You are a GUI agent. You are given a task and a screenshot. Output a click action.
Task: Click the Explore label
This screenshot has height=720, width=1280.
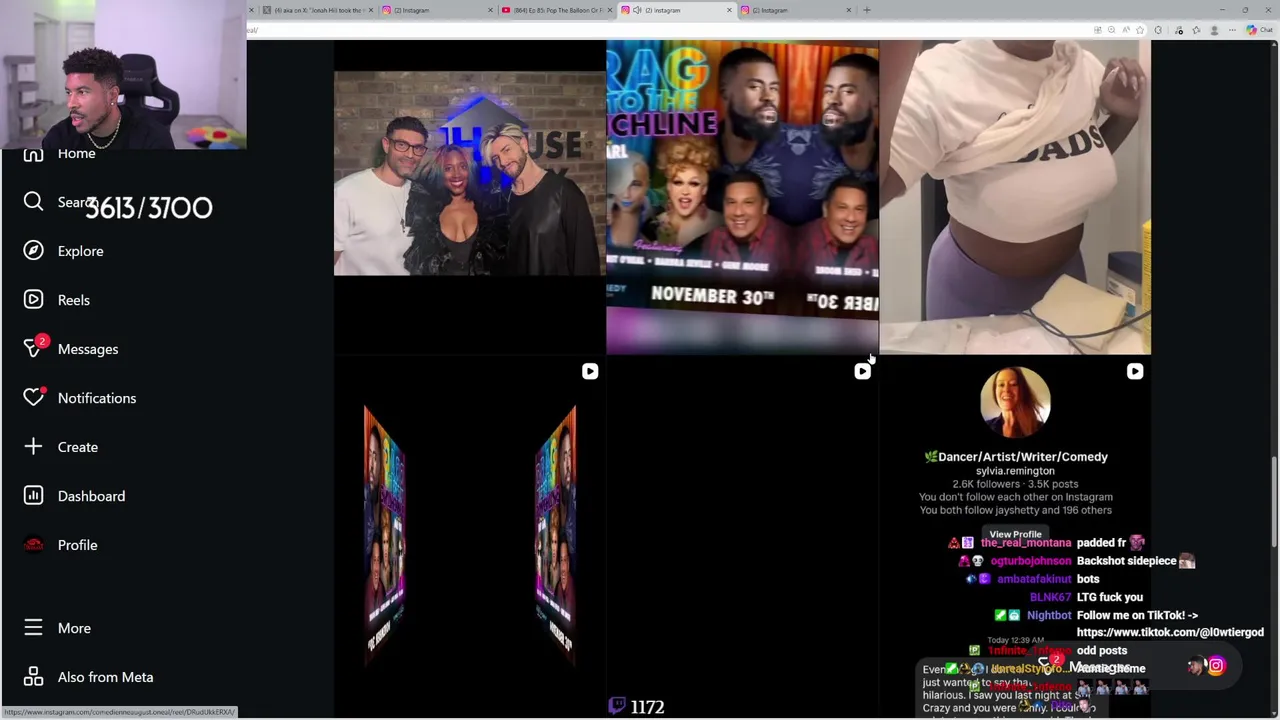80,251
